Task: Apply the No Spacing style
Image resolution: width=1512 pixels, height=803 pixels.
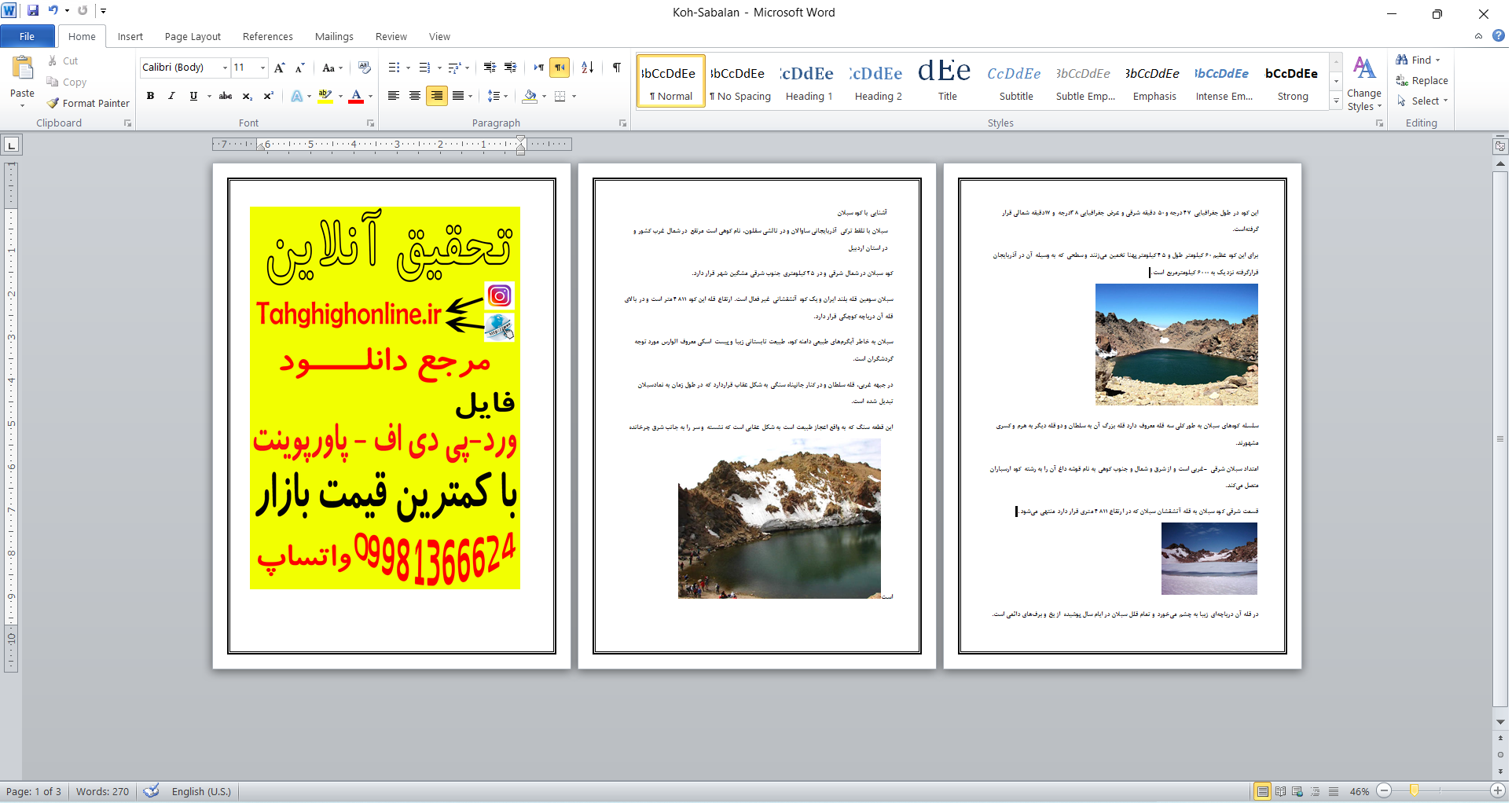Action: coord(739,81)
